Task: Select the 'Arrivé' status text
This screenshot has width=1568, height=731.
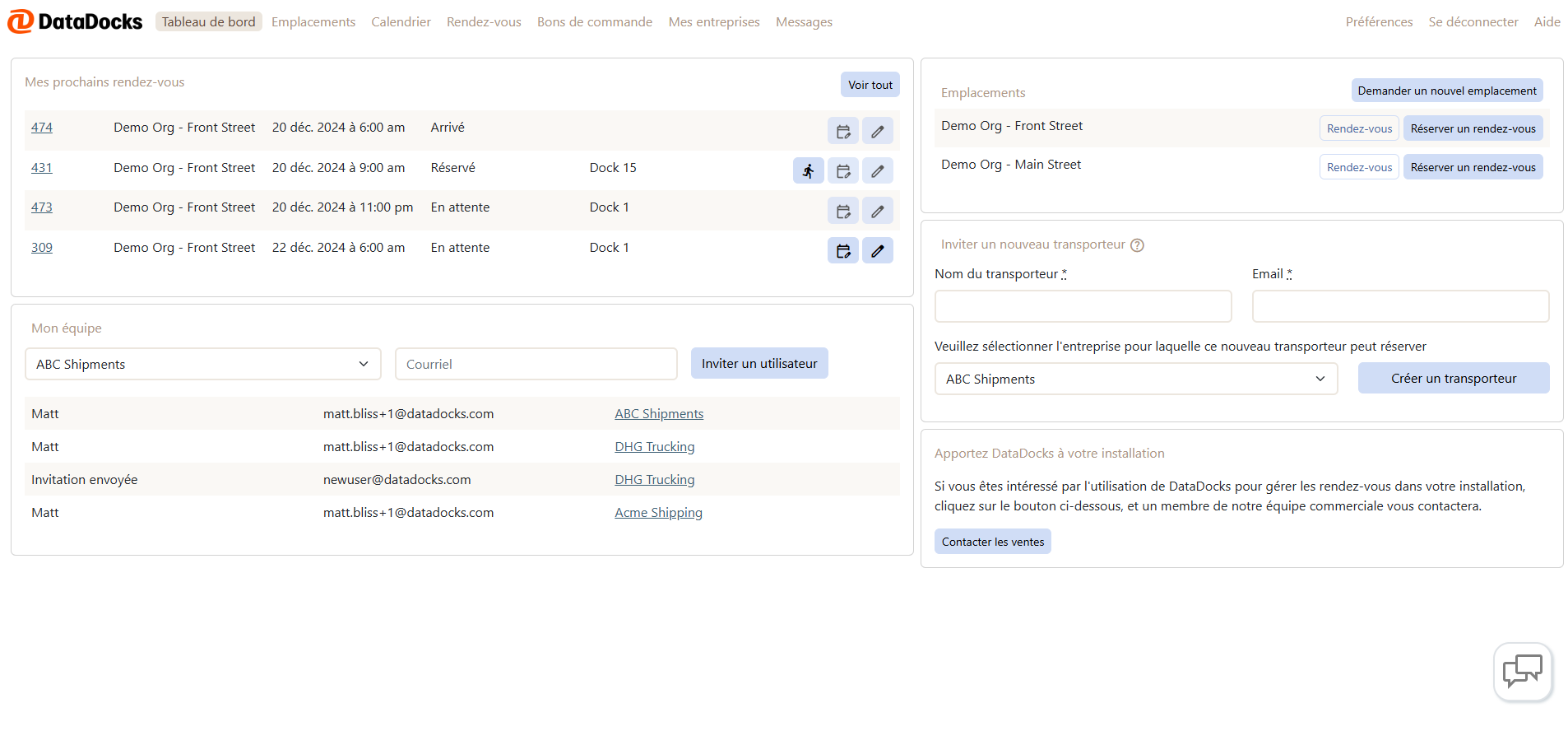Action: pyautogui.click(x=448, y=127)
